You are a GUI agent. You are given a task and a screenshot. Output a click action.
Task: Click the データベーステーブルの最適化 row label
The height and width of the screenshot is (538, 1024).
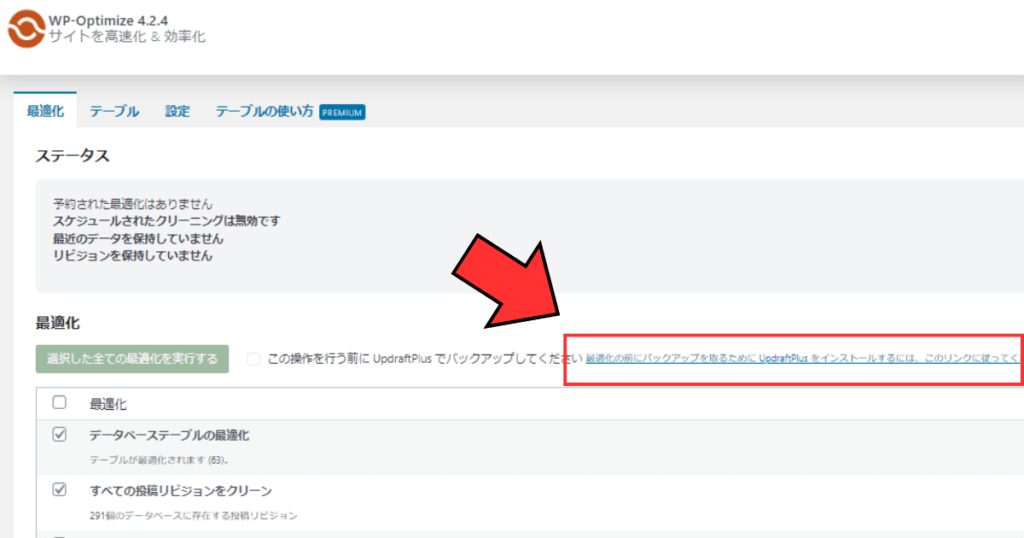(x=168, y=435)
